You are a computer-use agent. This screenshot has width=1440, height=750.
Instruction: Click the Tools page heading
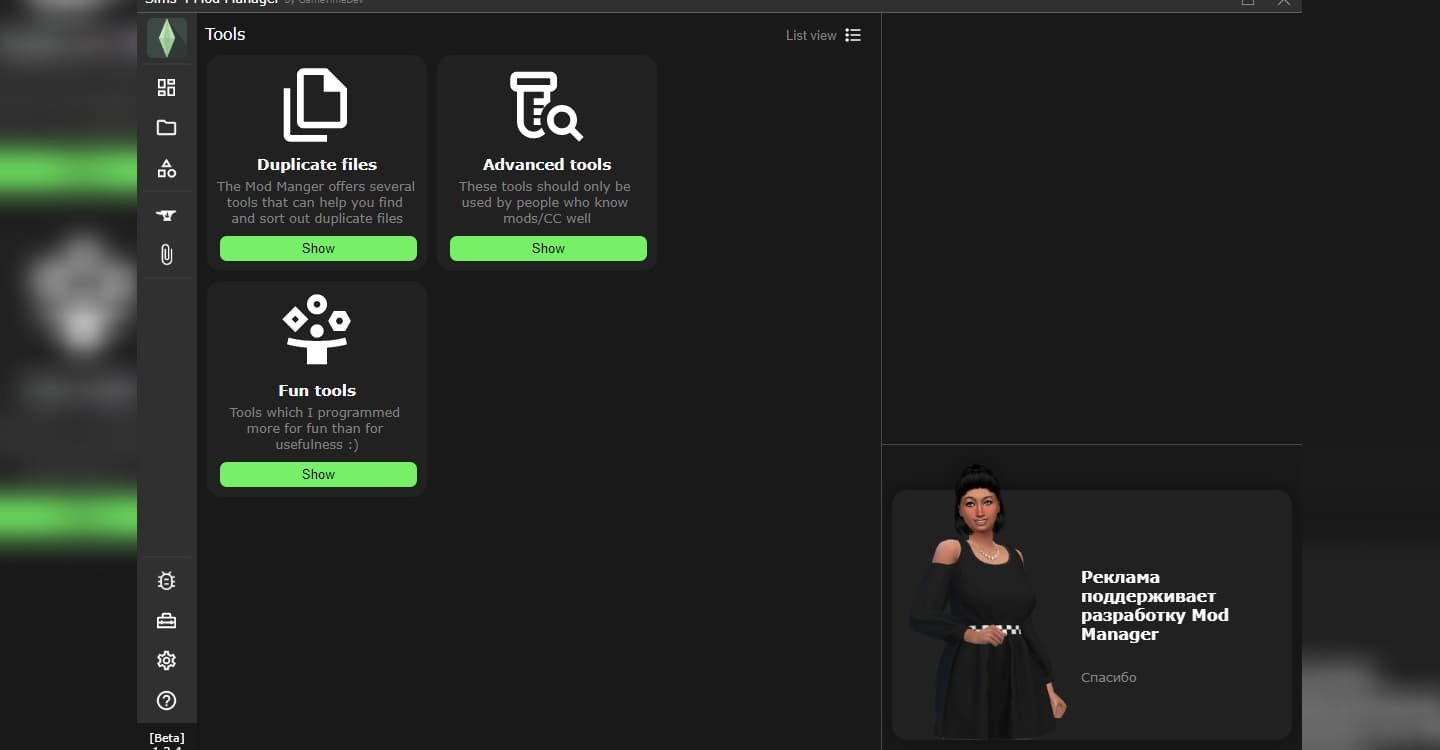(x=225, y=34)
